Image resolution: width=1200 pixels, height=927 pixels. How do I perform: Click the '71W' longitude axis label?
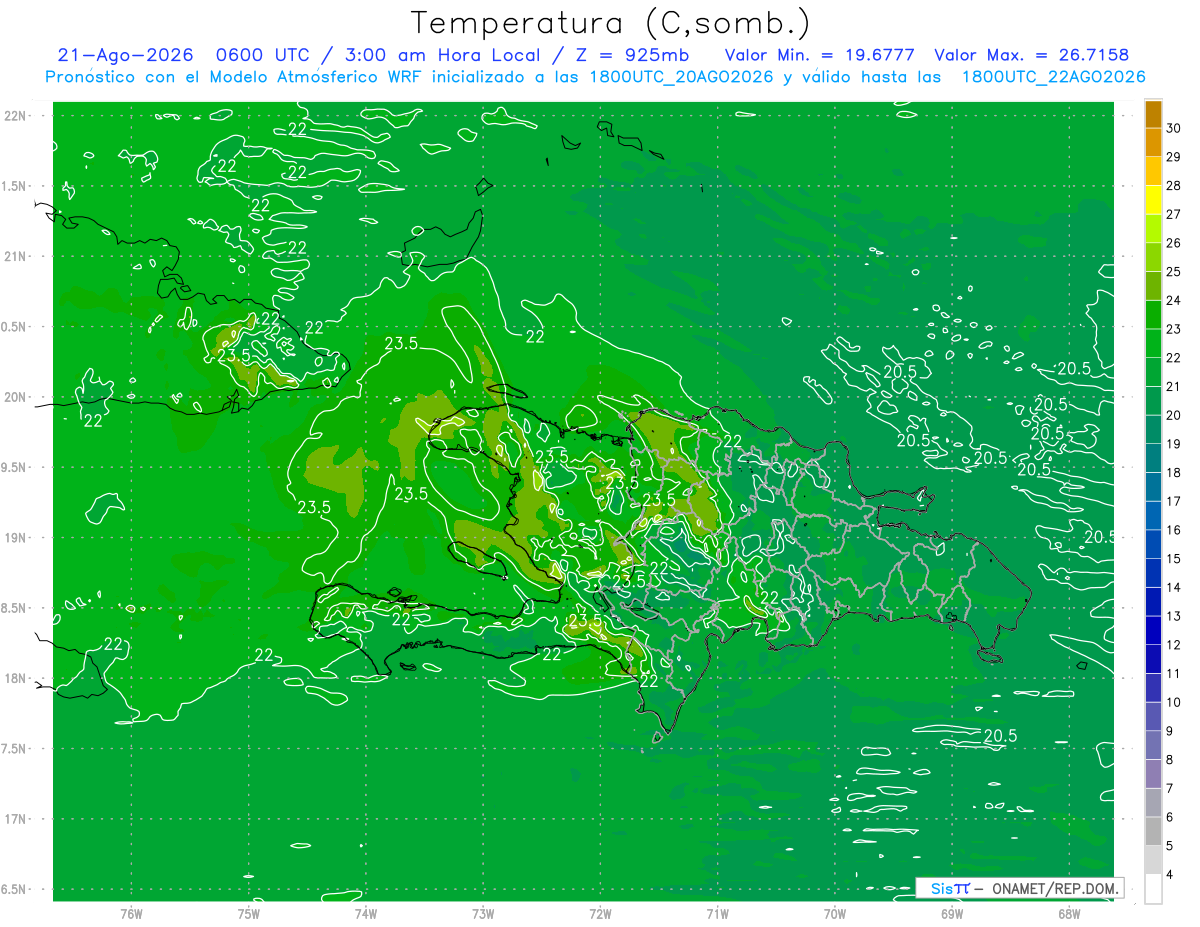[717, 913]
